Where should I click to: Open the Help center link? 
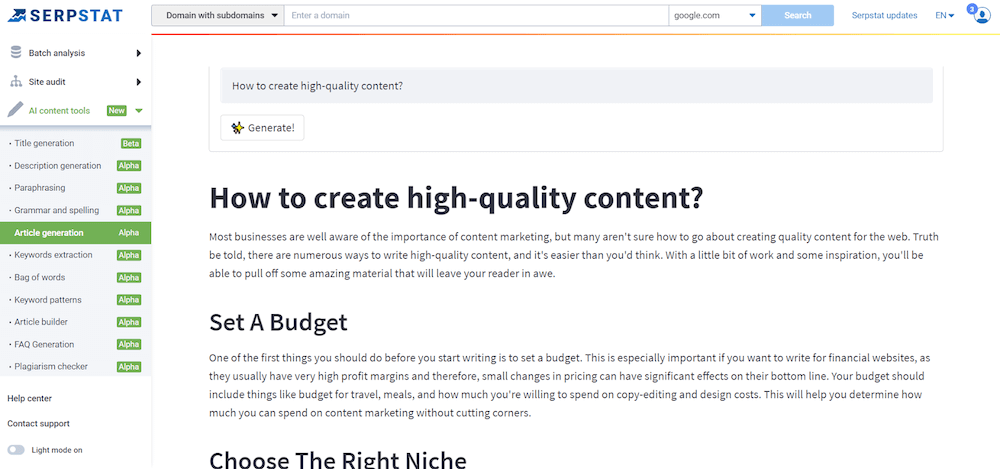click(x=29, y=398)
